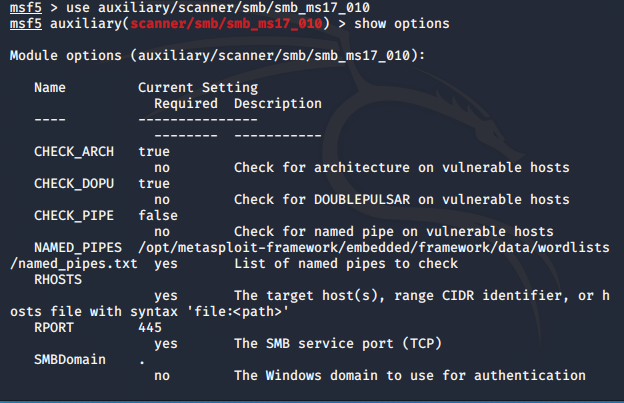This screenshot has height=403, width=624.
Task: Click the Current Setting column header
Action: 198,88
